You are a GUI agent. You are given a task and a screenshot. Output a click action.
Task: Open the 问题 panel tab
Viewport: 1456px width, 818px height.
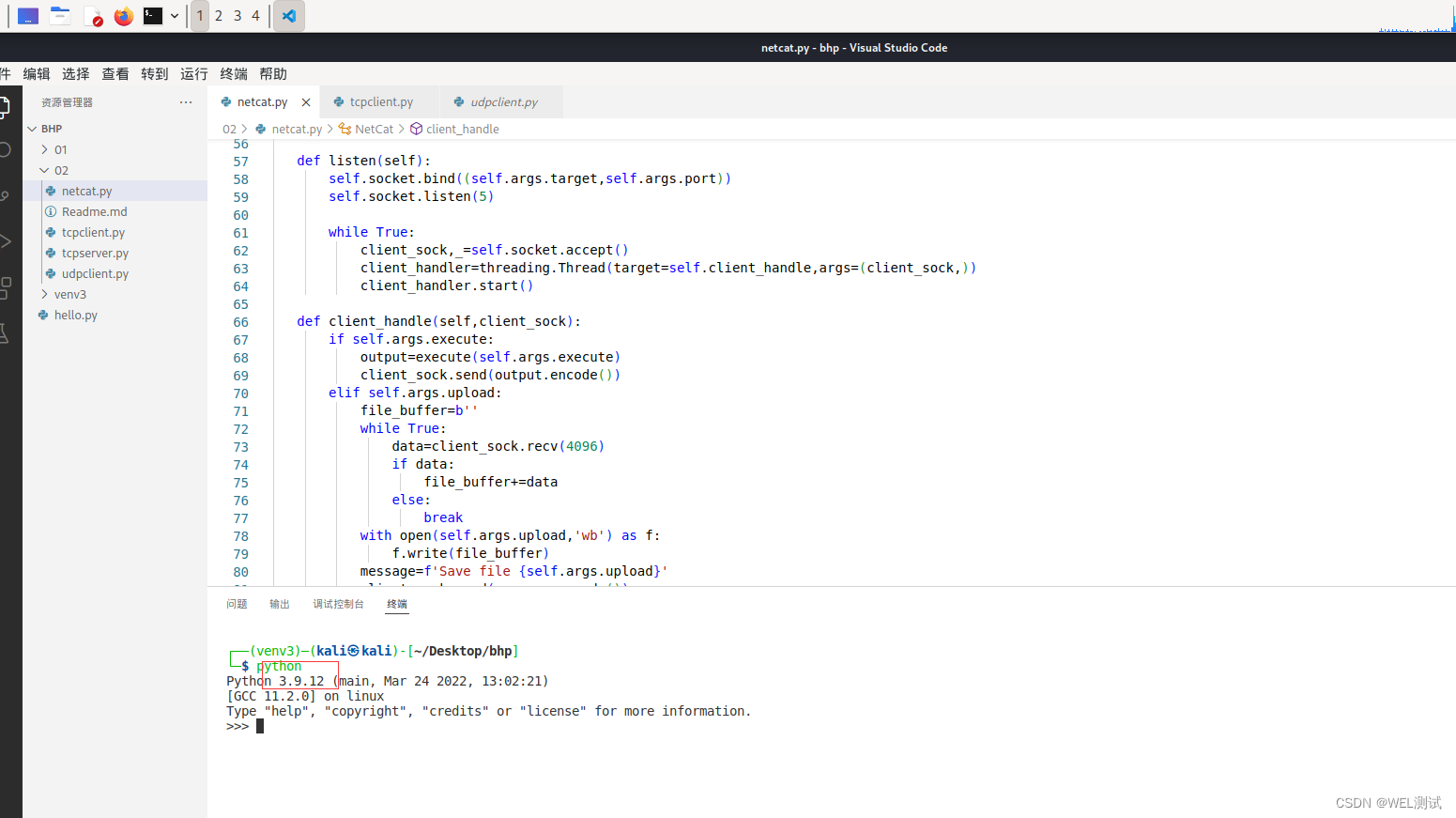237,604
